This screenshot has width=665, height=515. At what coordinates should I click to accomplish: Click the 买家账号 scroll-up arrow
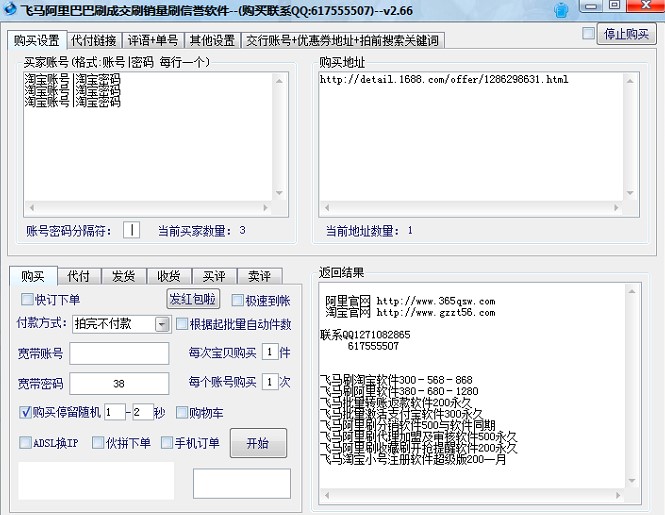tap(279, 81)
